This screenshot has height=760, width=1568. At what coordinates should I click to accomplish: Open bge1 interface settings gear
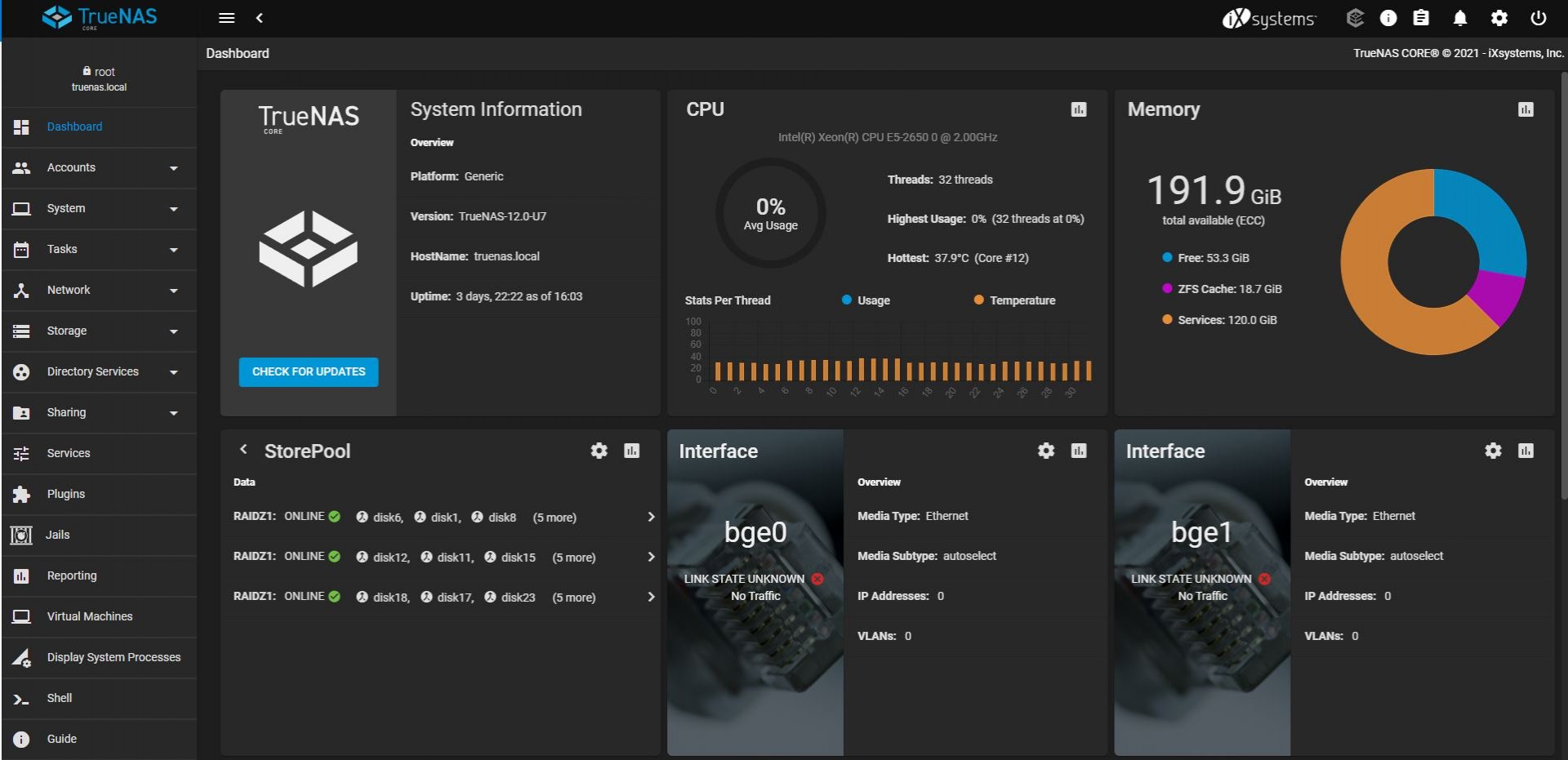(1493, 451)
